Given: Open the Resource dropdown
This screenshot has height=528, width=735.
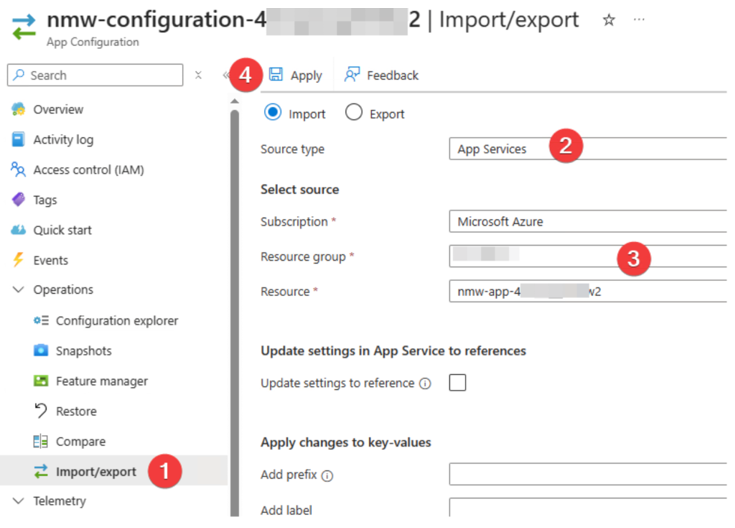Looking at the screenshot, I should pyautogui.click(x=588, y=291).
